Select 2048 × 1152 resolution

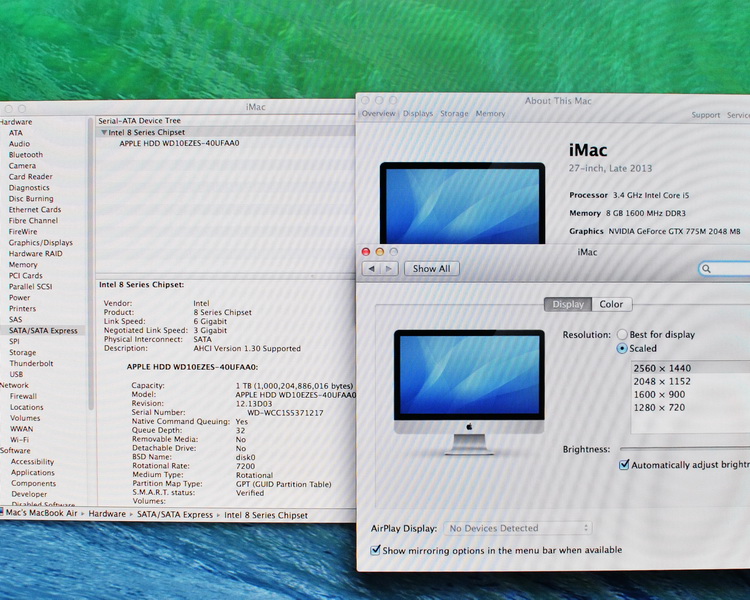662,381
